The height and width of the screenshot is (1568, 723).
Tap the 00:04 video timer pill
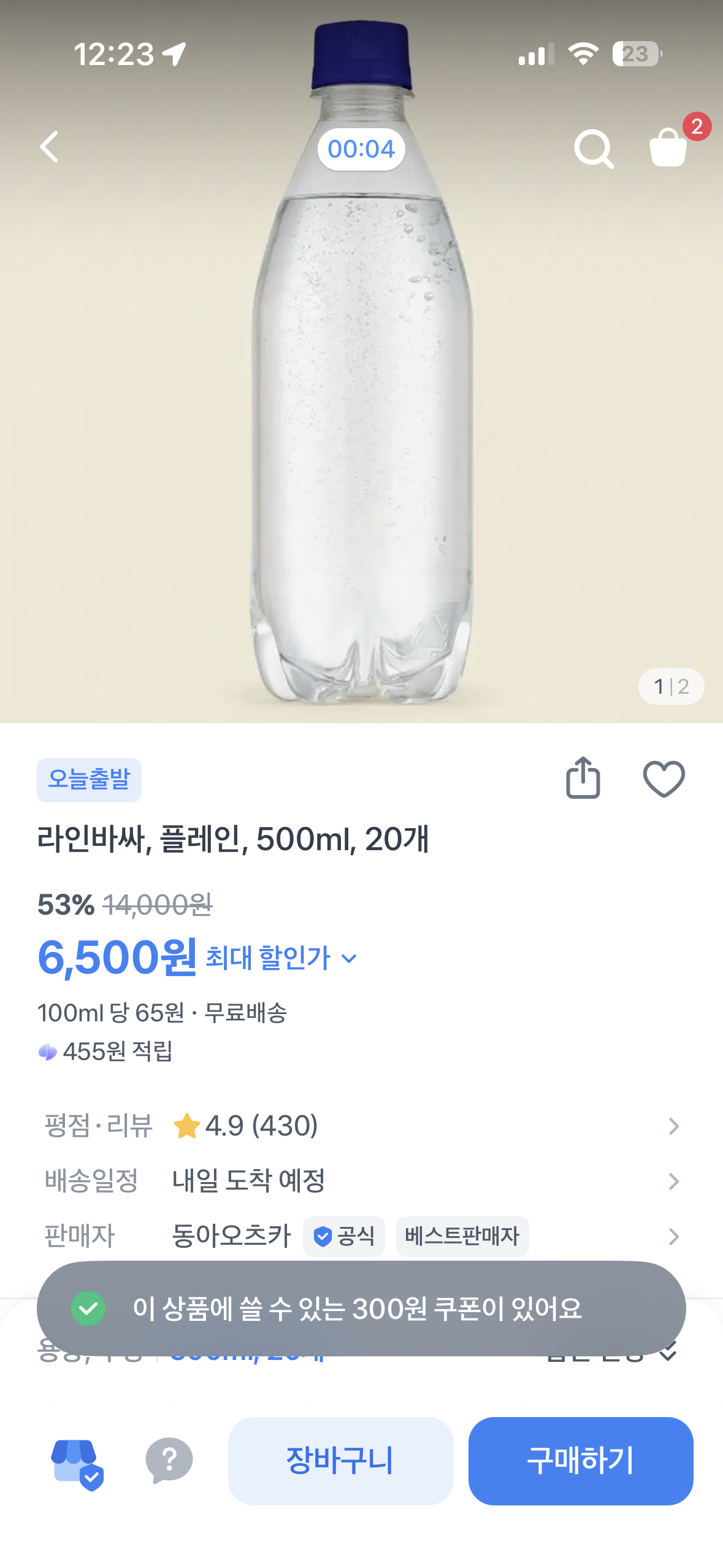(361, 149)
